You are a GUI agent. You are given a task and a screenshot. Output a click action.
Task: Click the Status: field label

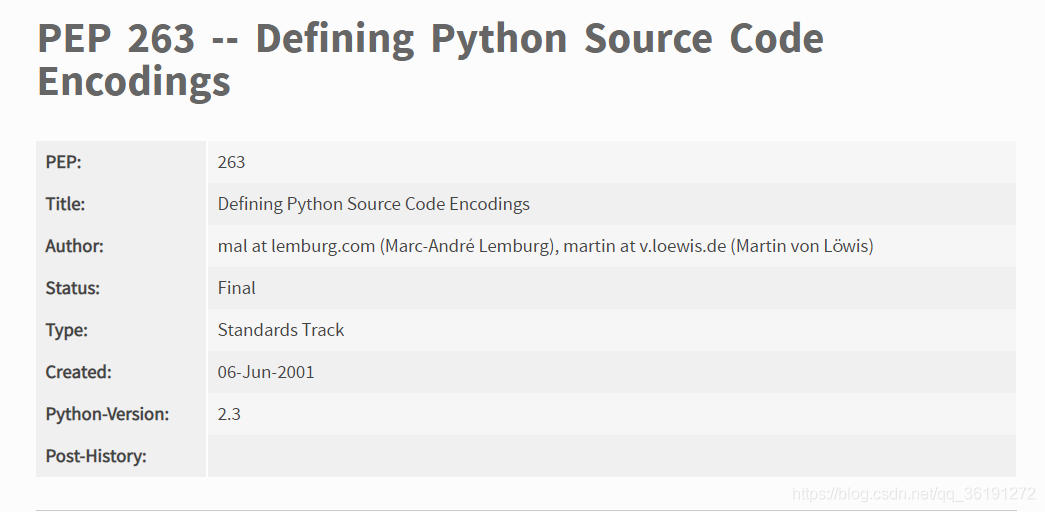(73, 288)
